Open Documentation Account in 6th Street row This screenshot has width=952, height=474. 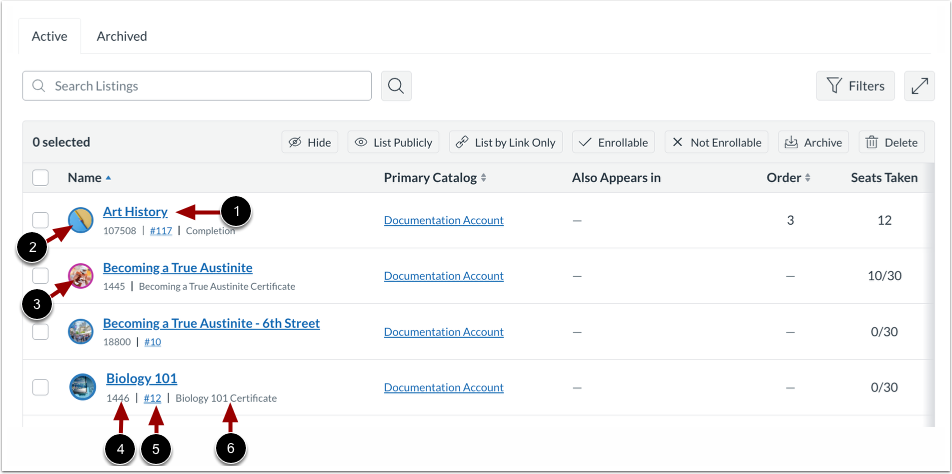(444, 332)
